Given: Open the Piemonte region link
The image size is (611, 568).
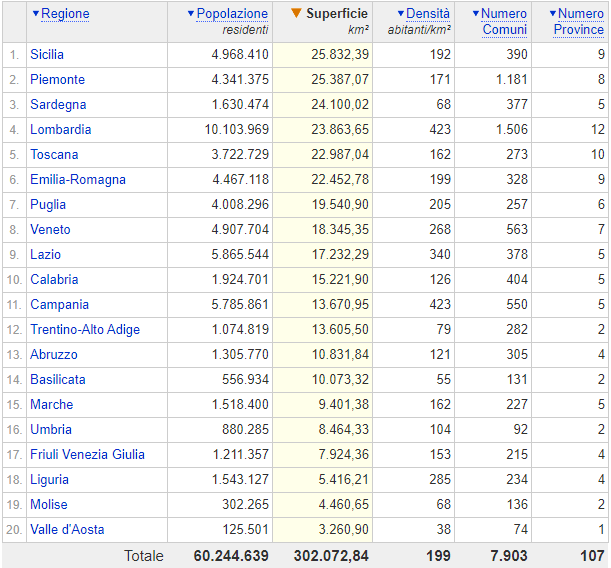Looking at the screenshot, I should [57, 79].
